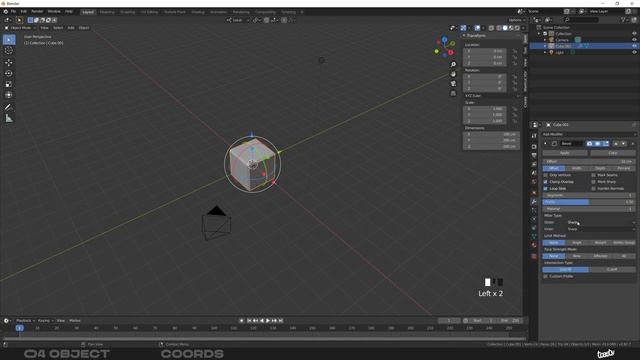This screenshot has width=640, height=360.
Task: Jump to timeline start button
Action: [249, 321]
